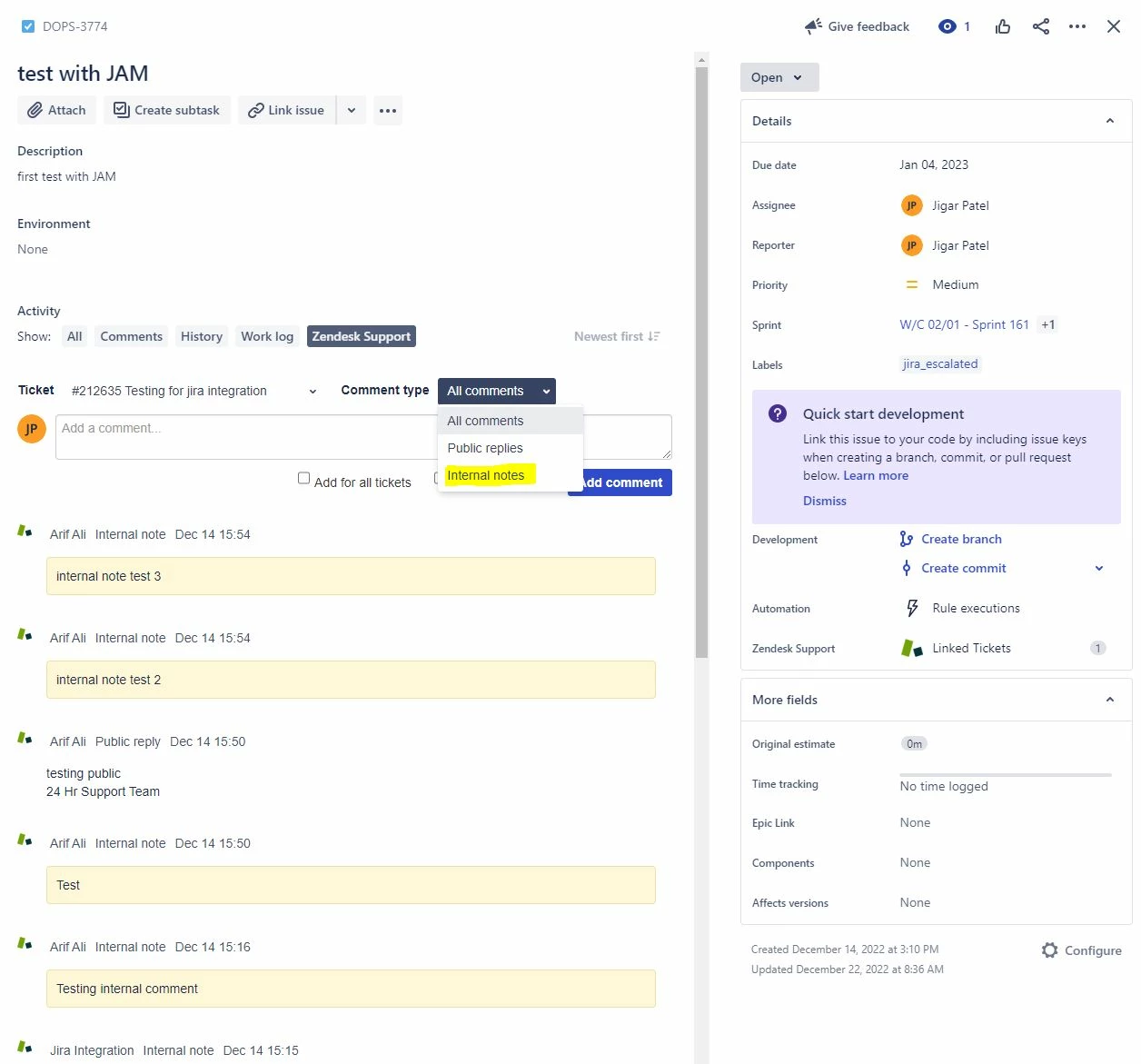1141x1064 pixels.
Task: Expand the chevron beside Create commit
Action: pyautogui.click(x=1099, y=568)
